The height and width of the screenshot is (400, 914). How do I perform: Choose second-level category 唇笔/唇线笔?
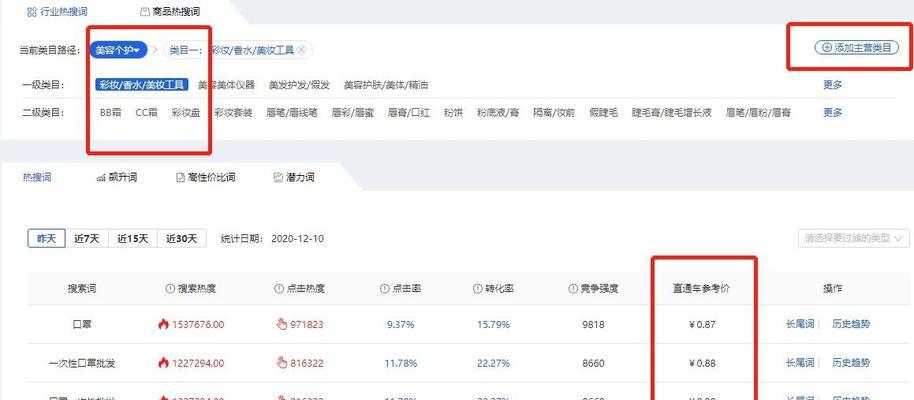tap(292, 113)
